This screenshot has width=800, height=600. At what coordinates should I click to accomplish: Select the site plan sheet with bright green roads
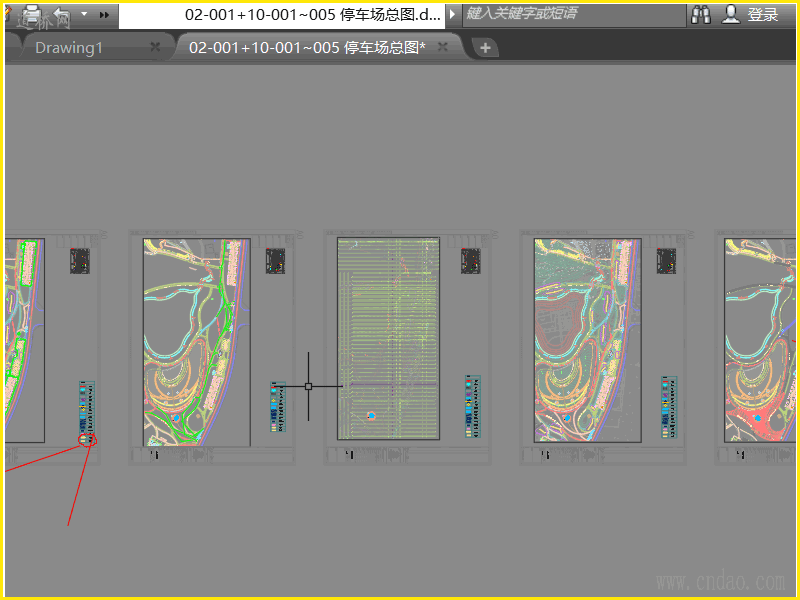click(196, 342)
